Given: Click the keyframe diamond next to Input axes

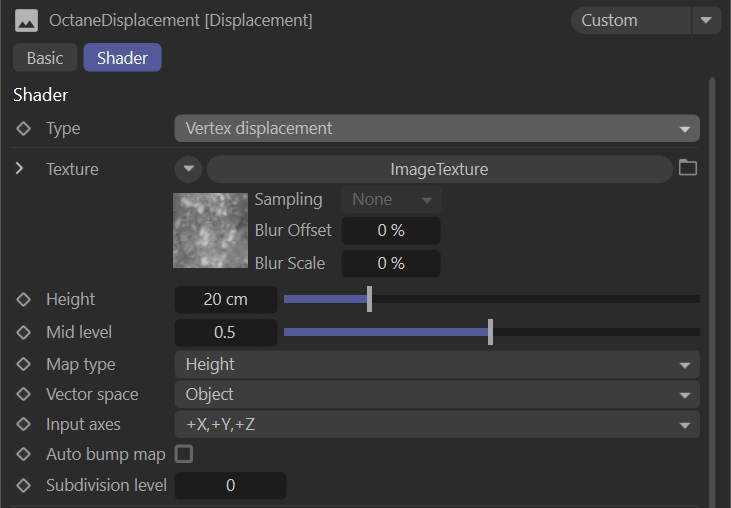Looking at the screenshot, I should click(23, 424).
